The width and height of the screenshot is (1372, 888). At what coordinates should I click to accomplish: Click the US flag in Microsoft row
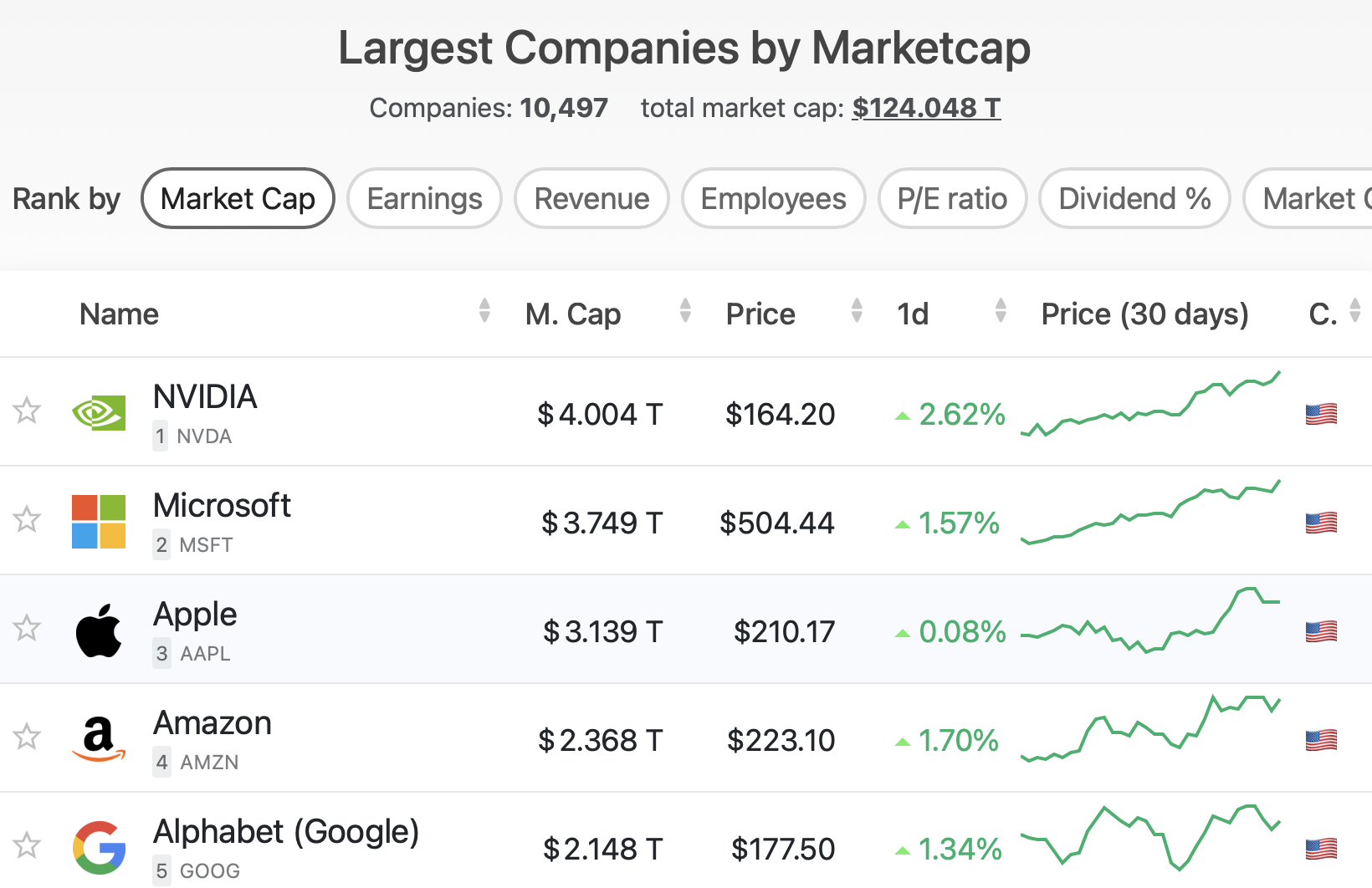point(1321,523)
